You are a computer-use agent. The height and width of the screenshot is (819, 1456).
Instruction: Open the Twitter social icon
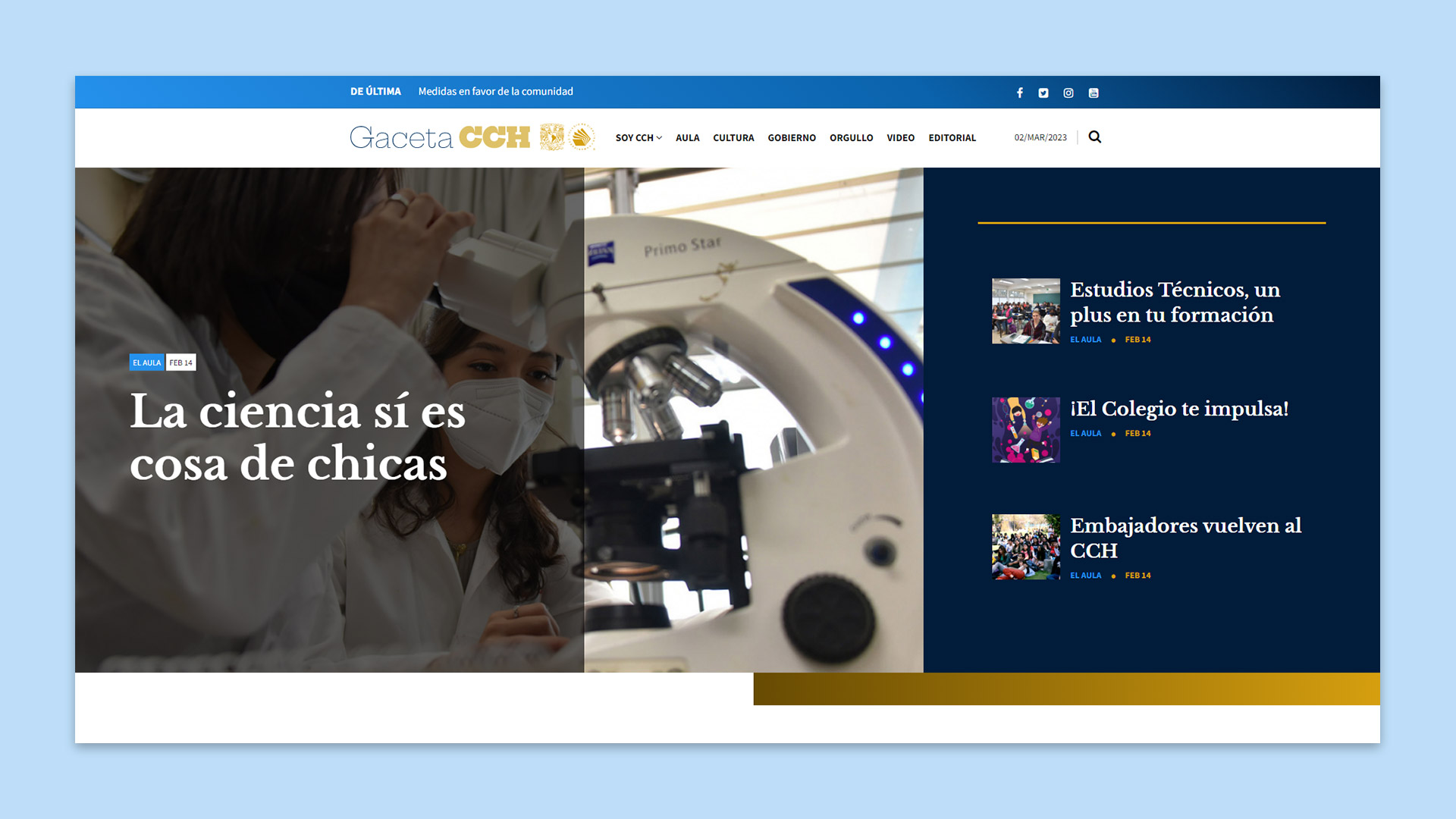click(x=1043, y=93)
